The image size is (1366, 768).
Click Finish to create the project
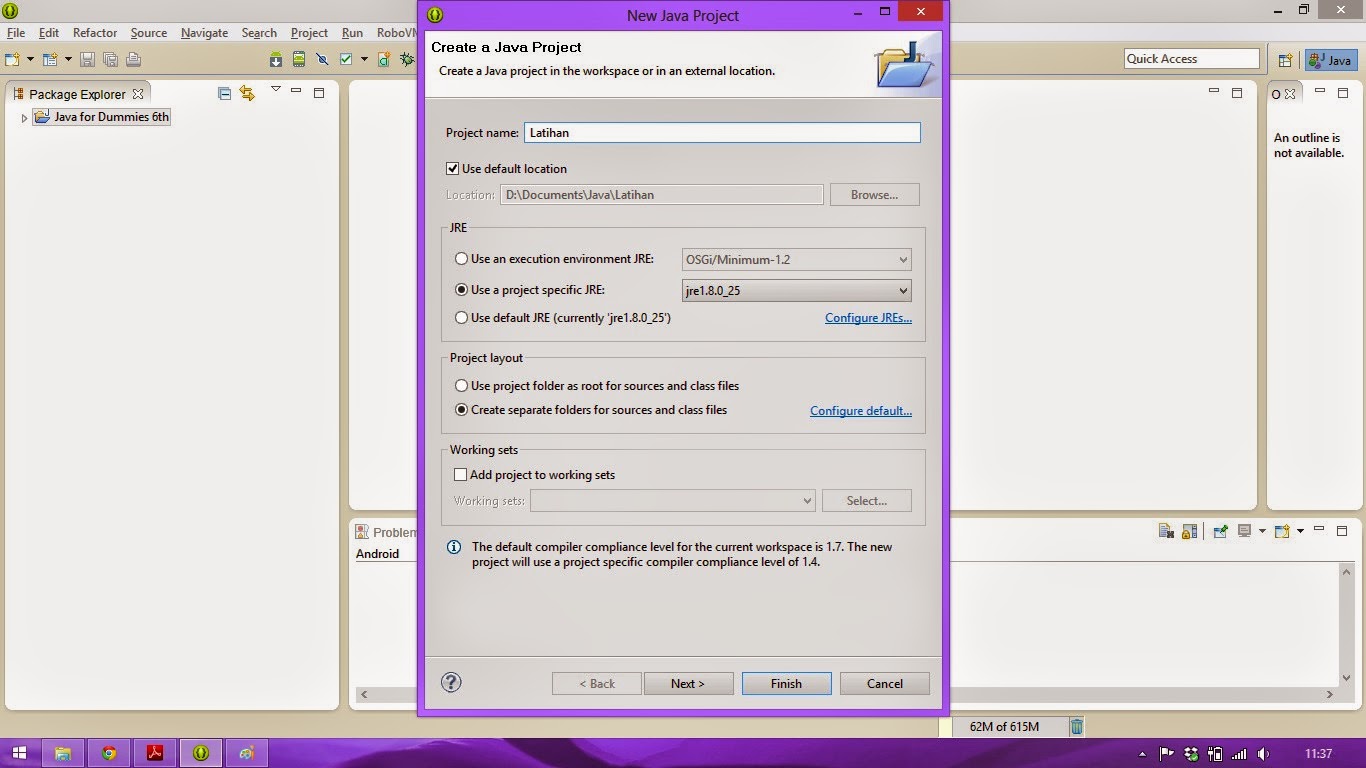pyautogui.click(x=786, y=684)
